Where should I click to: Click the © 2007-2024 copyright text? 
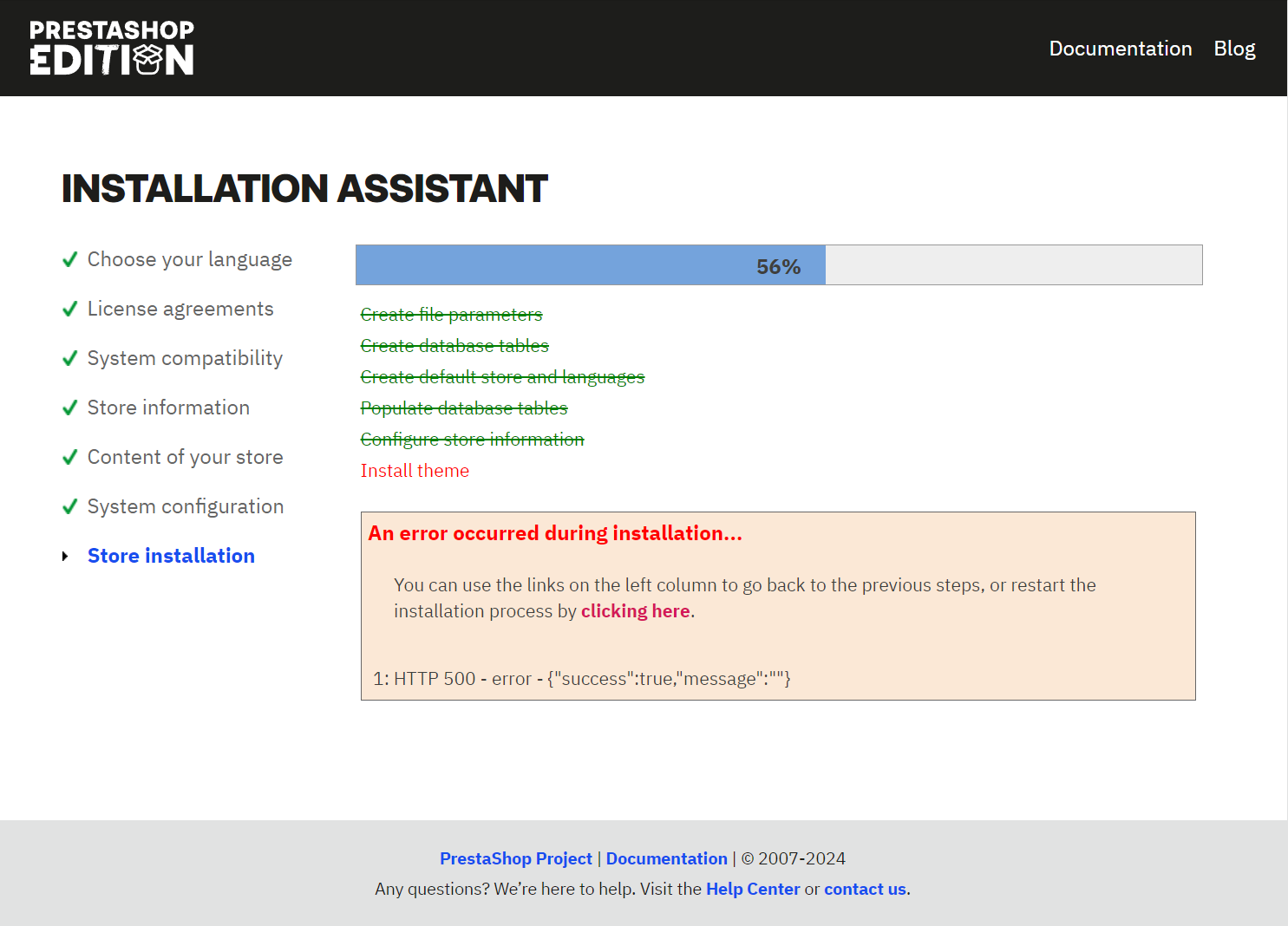(794, 858)
